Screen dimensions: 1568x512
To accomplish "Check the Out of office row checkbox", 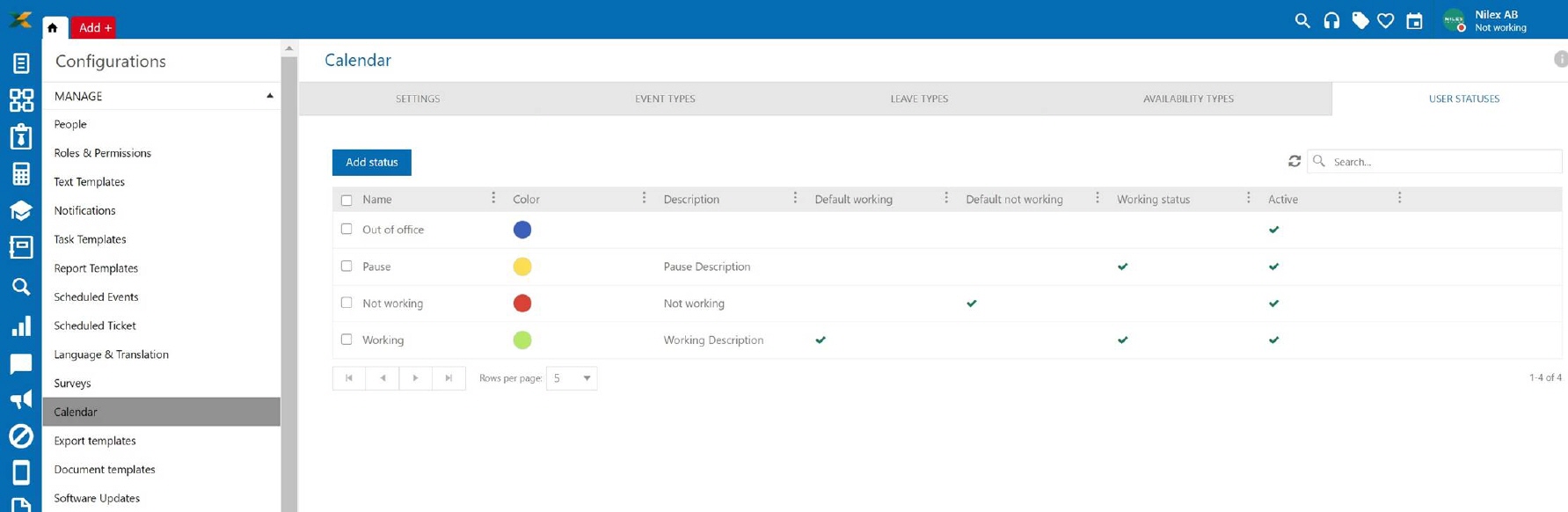I will (346, 230).
